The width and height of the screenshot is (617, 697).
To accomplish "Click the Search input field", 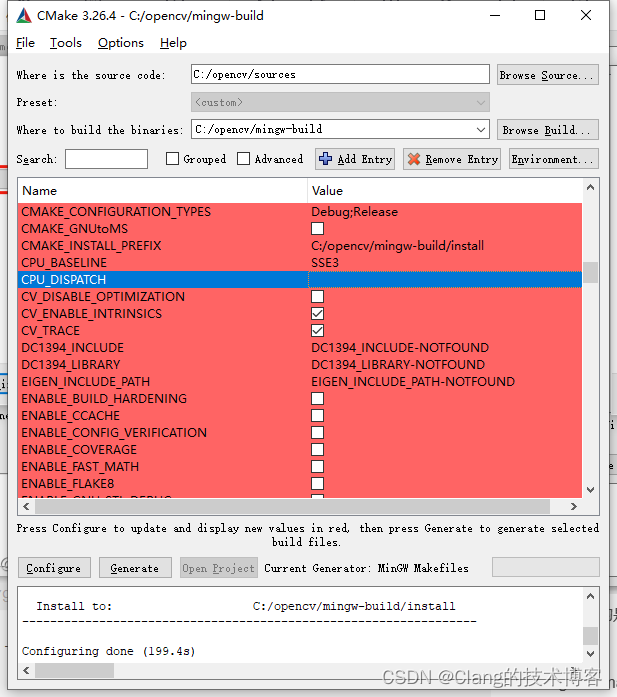I will 106,159.
